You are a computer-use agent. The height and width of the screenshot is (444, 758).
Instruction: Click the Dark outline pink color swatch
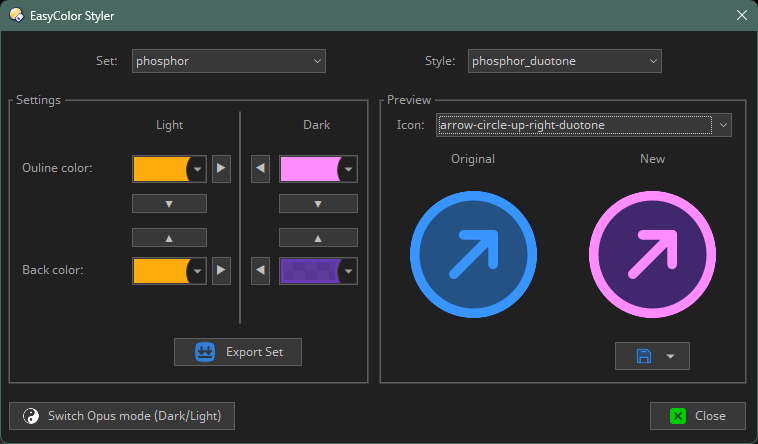(x=310, y=169)
